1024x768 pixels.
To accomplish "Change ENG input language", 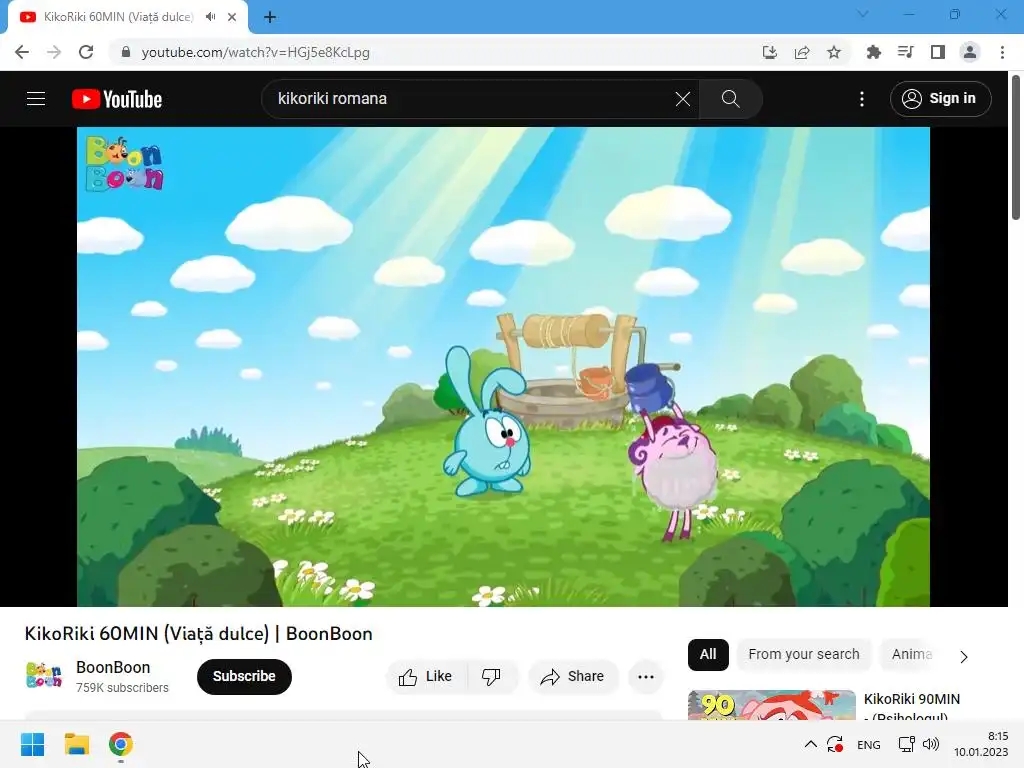I will (869, 744).
